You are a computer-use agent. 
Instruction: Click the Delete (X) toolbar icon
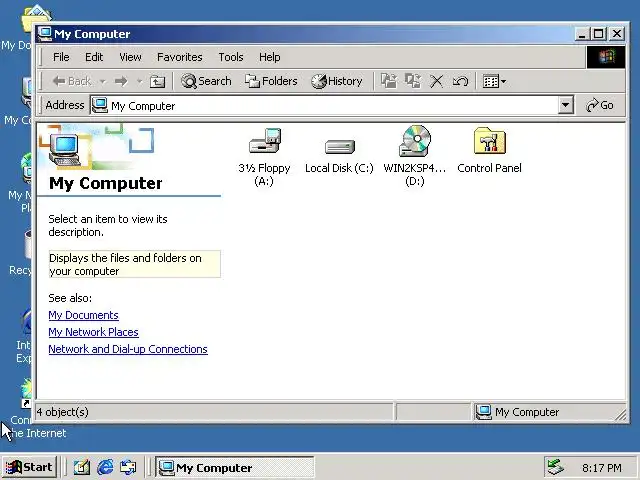436,82
